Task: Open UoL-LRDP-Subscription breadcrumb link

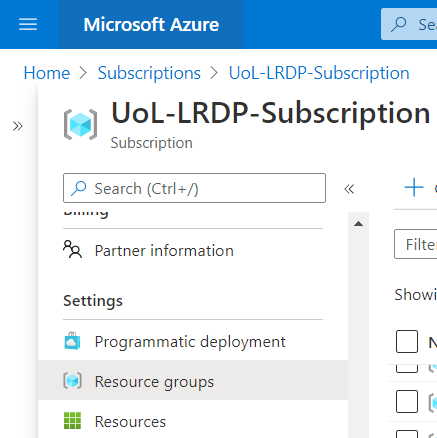Action: pyautogui.click(x=319, y=73)
